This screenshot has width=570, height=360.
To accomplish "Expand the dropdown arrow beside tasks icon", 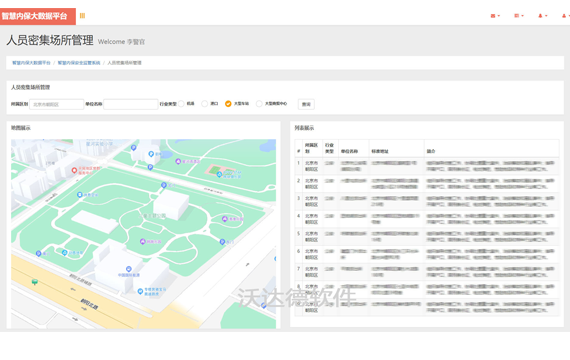I will [x=522, y=16].
